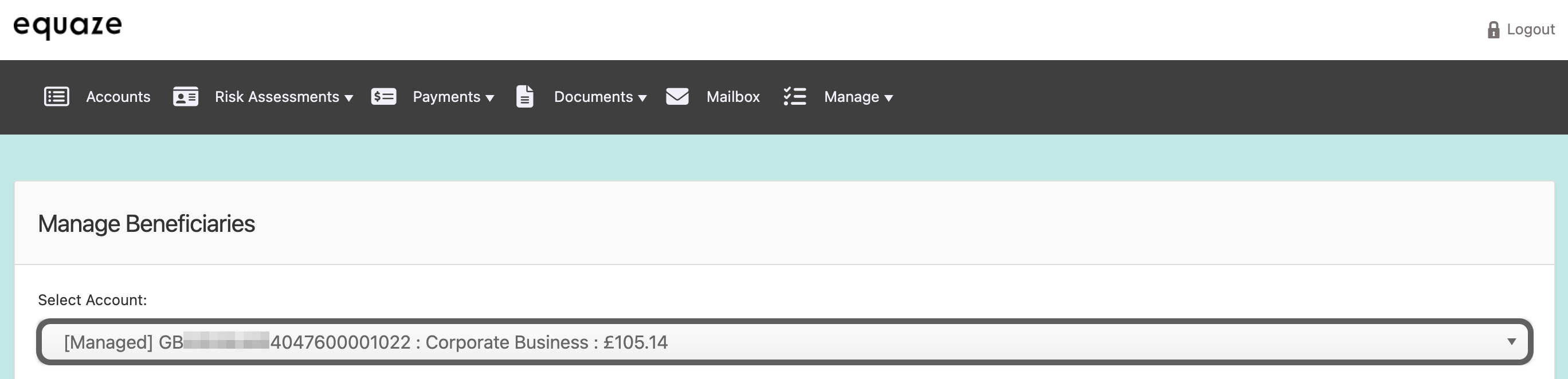
Task: Click the Manage Beneficiaries heading
Action: click(x=146, y=224)
